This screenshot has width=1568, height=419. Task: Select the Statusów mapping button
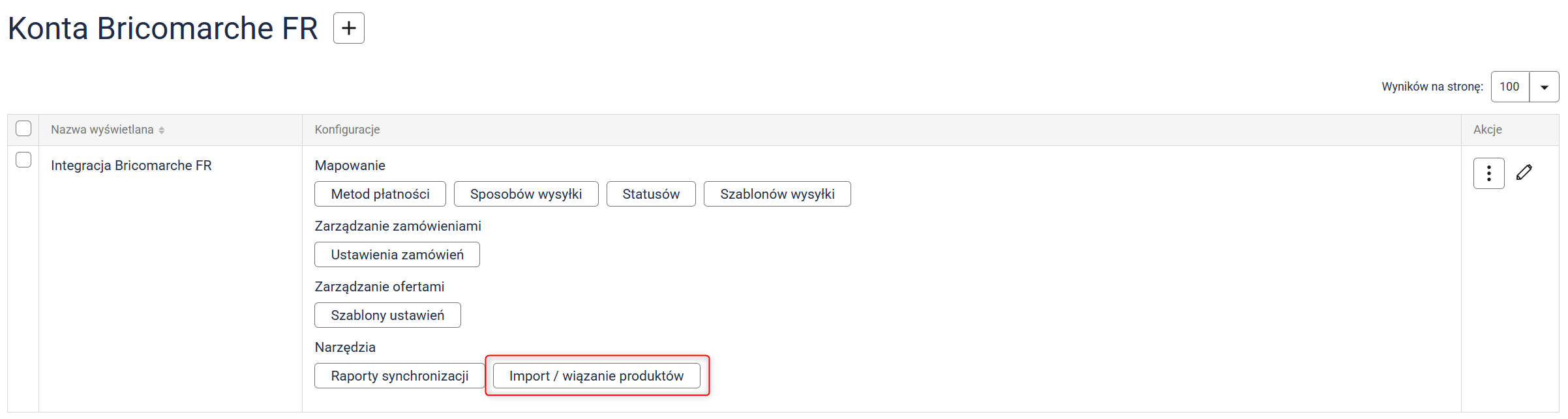[x=650, y=194]
